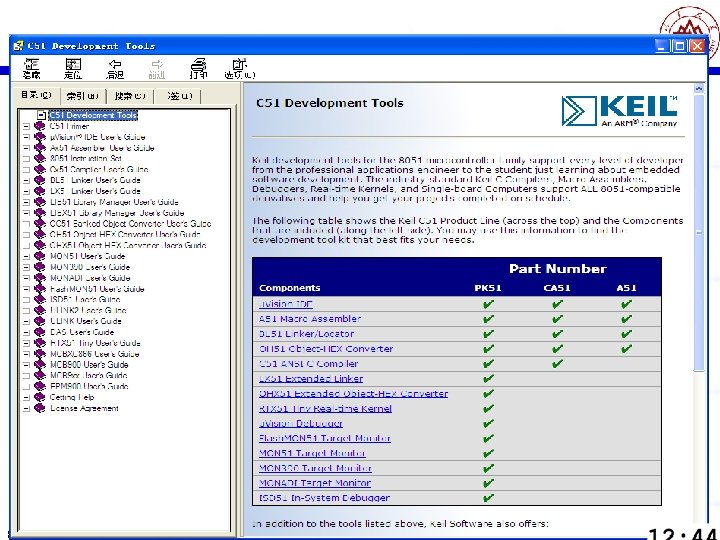Expand the RTX51 Tiny User's Guide node

pyautogui.click(x=26, y=343)
